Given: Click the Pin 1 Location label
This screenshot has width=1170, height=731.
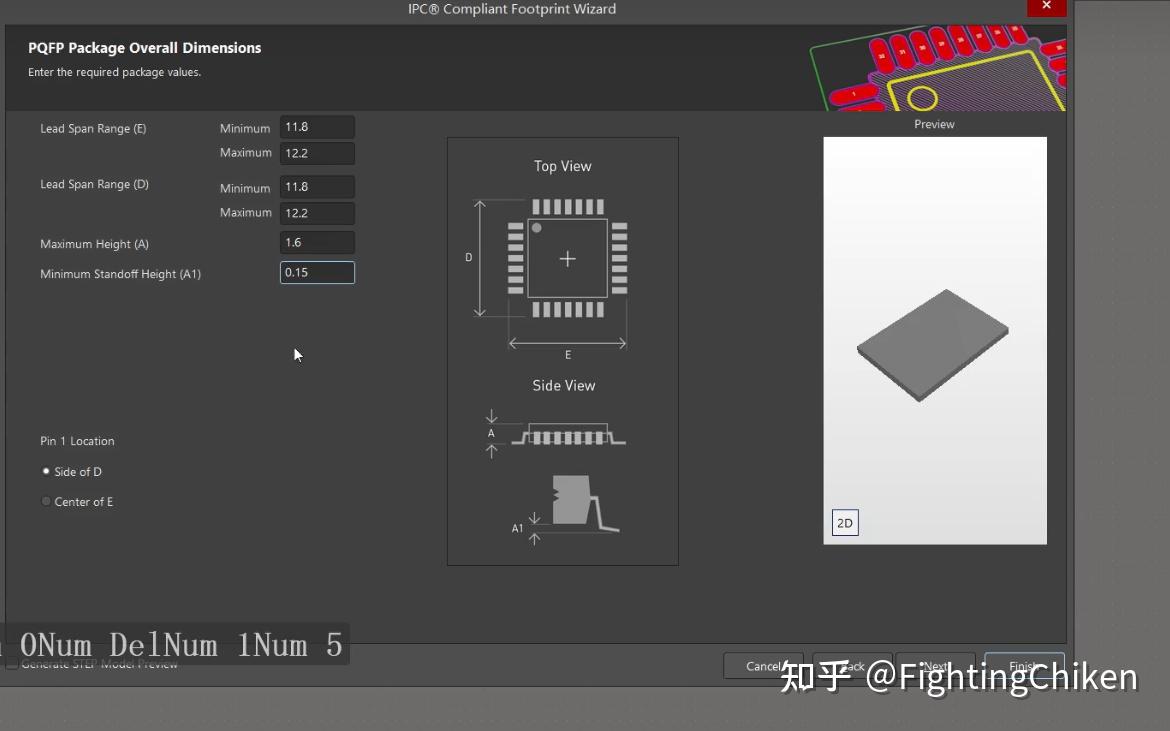Looking at the screenshot, I should pos(78,441).
